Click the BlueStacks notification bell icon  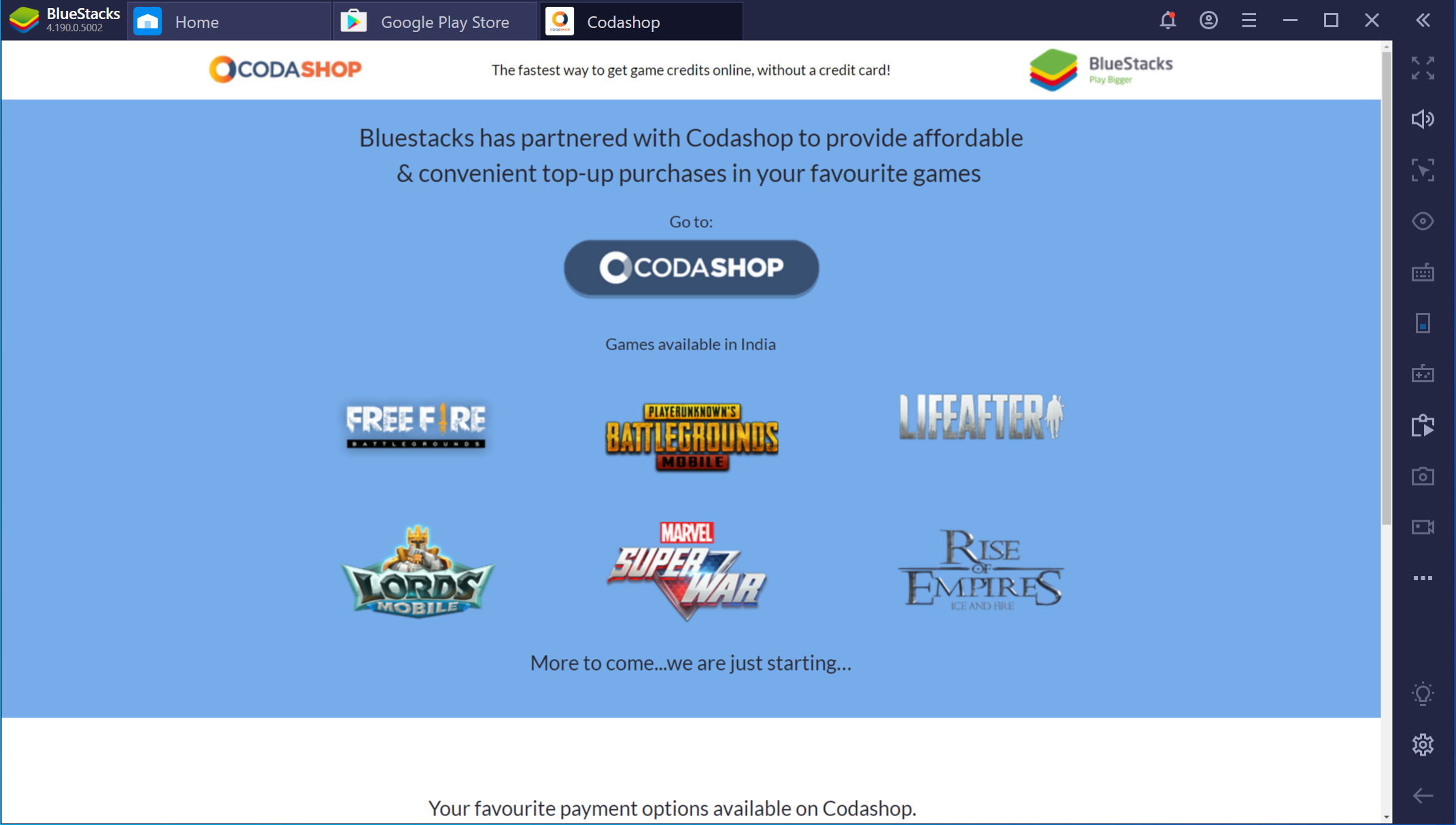pos(1167,20)
